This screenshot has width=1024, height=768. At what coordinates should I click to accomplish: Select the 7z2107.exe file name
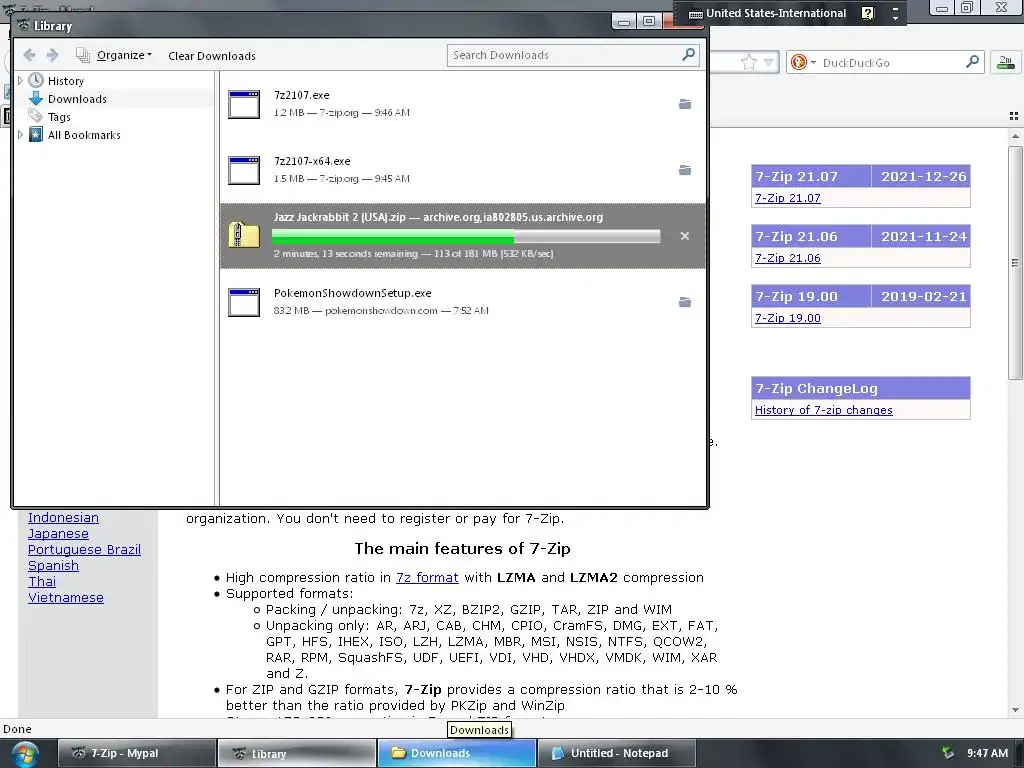[302, 95]
